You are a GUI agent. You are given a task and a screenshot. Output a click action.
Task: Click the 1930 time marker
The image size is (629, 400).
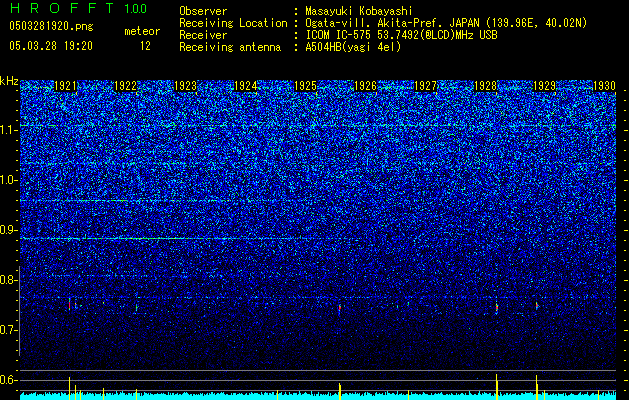(604, 86)
